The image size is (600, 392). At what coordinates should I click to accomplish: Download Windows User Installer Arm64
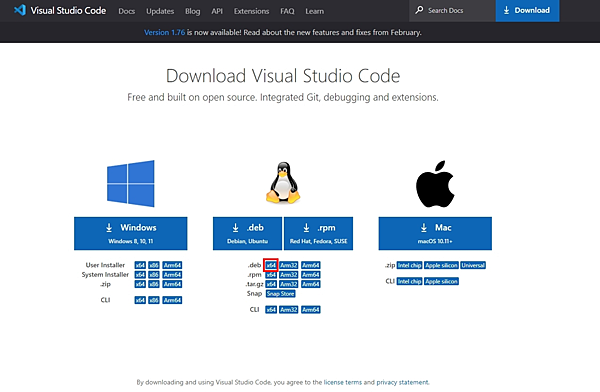pos(172,265)
